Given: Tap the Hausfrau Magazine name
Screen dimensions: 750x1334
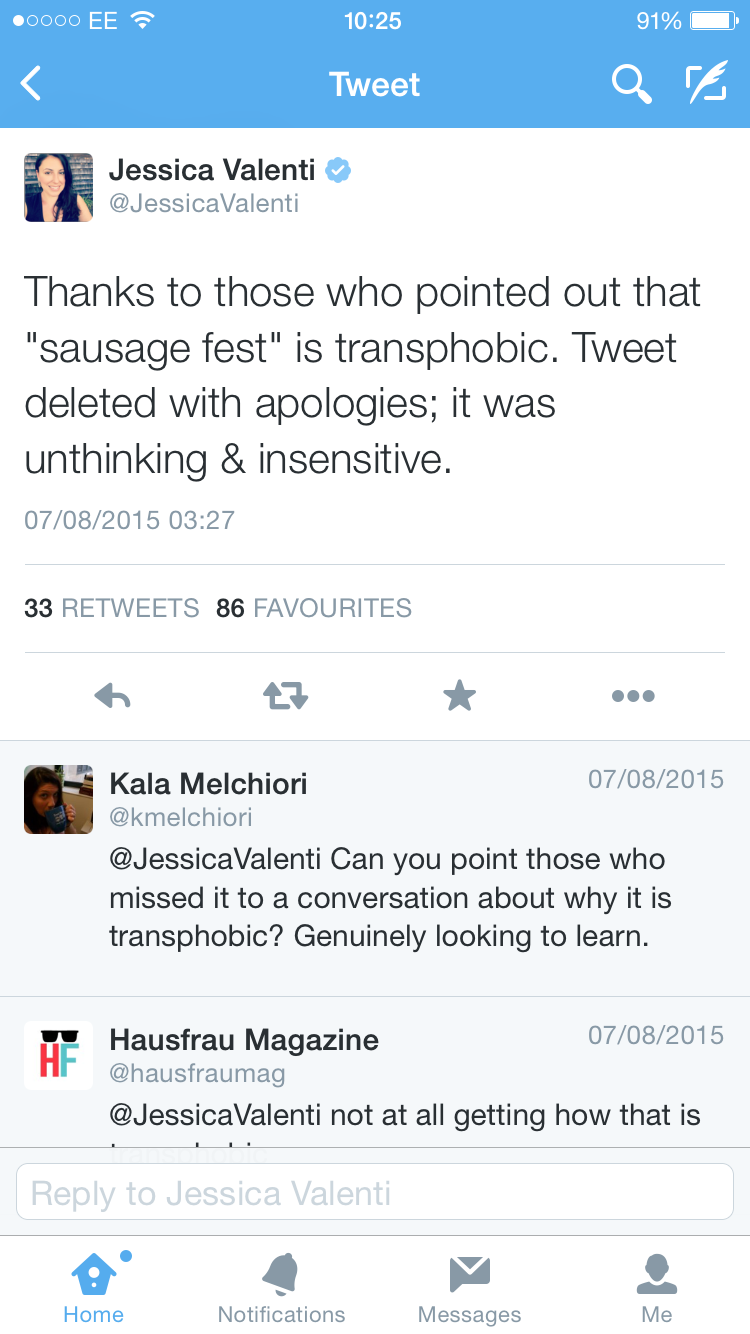Looking at the screenshot, I should click(x=244, y=1040).
